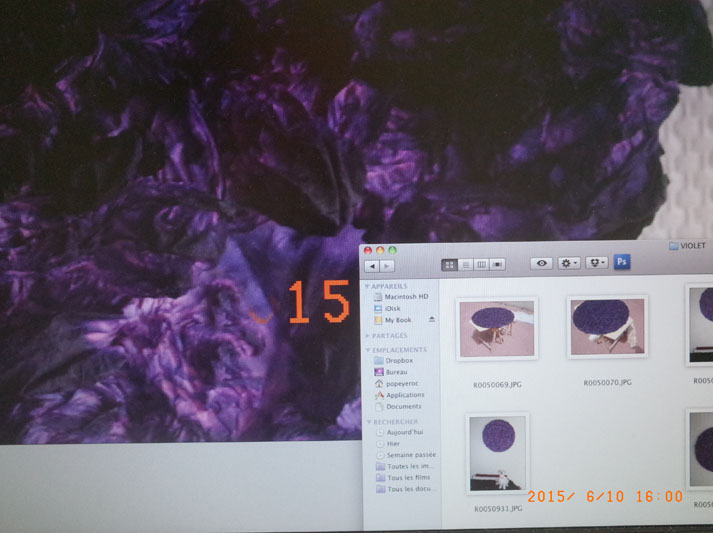713x533 pixels.
Task: Close the Finder window with red button
Action: click(368, 250)
